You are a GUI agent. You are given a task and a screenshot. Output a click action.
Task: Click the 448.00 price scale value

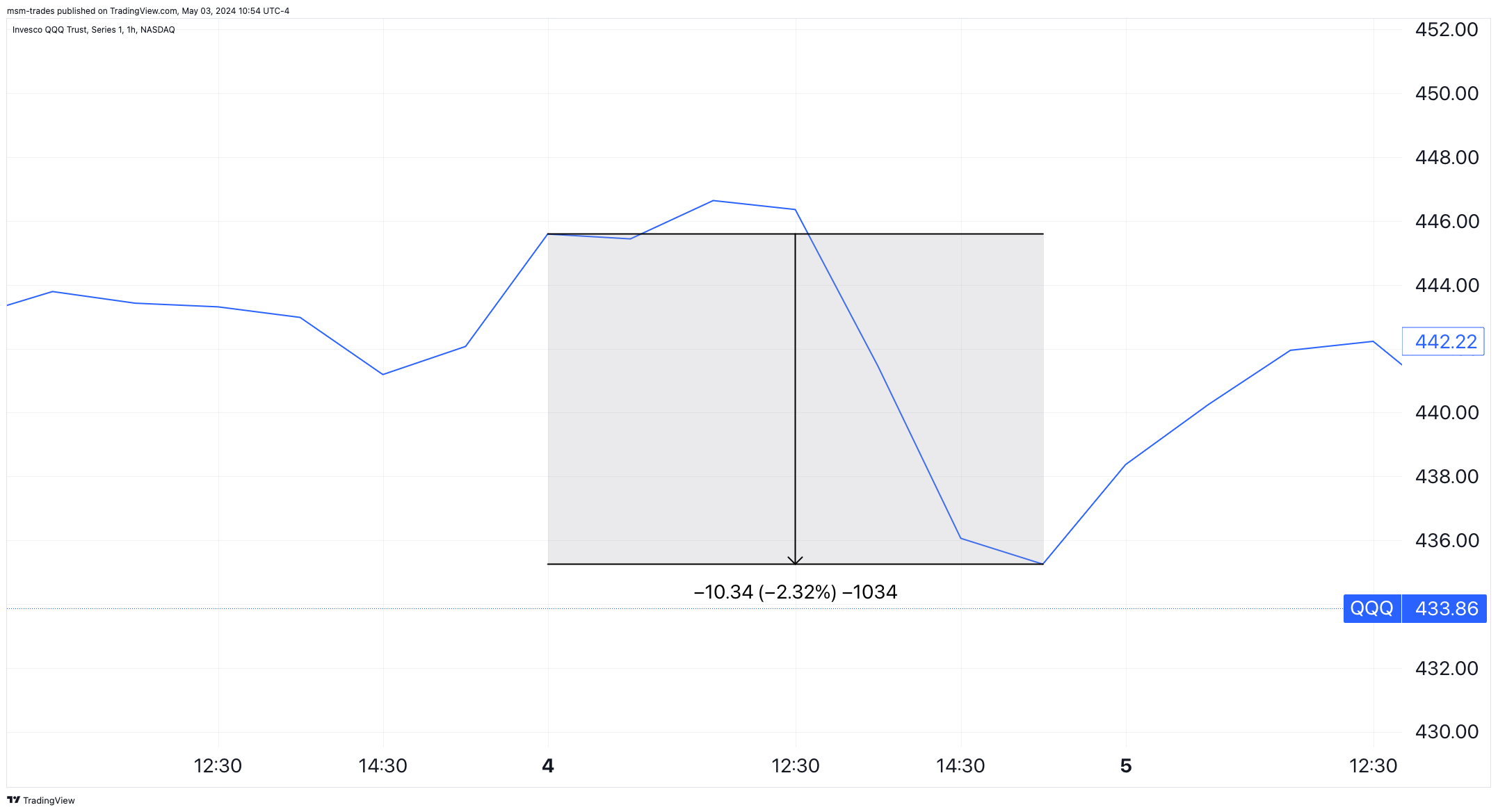1447,158
